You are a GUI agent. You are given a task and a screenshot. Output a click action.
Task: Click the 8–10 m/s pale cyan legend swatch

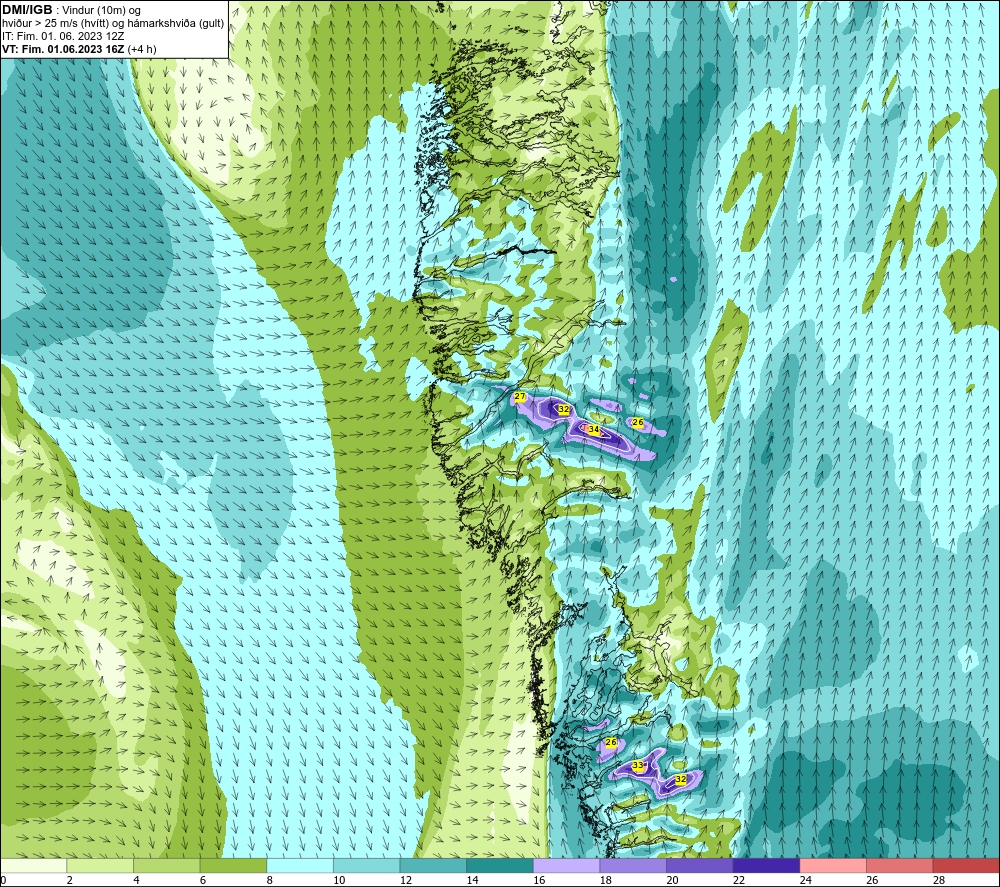coord(300,865)
